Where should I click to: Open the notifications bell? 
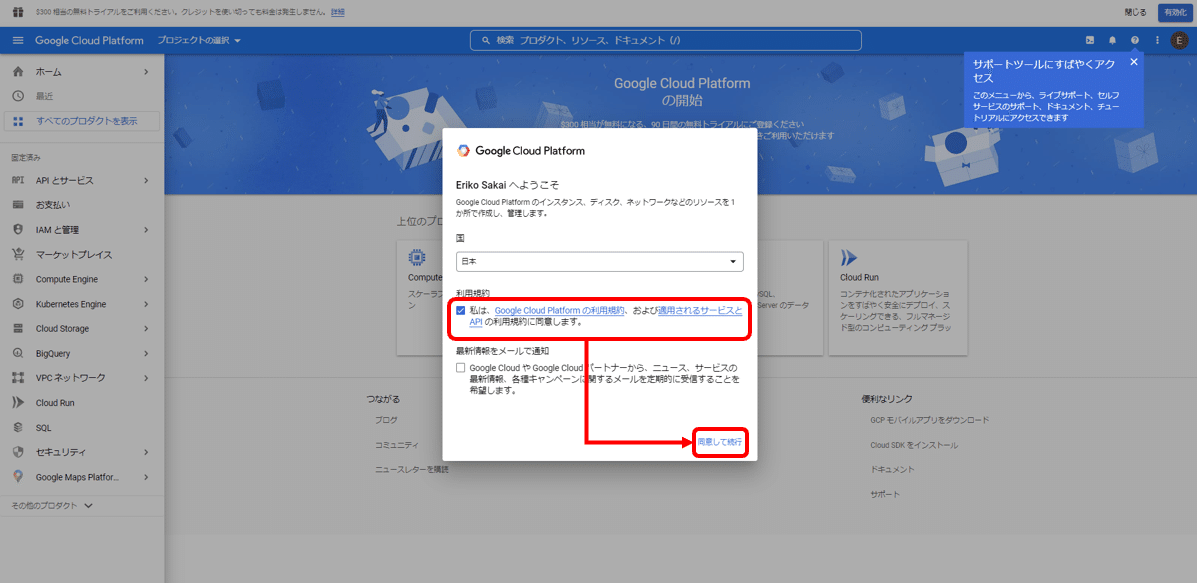(x=1112, y=40)
